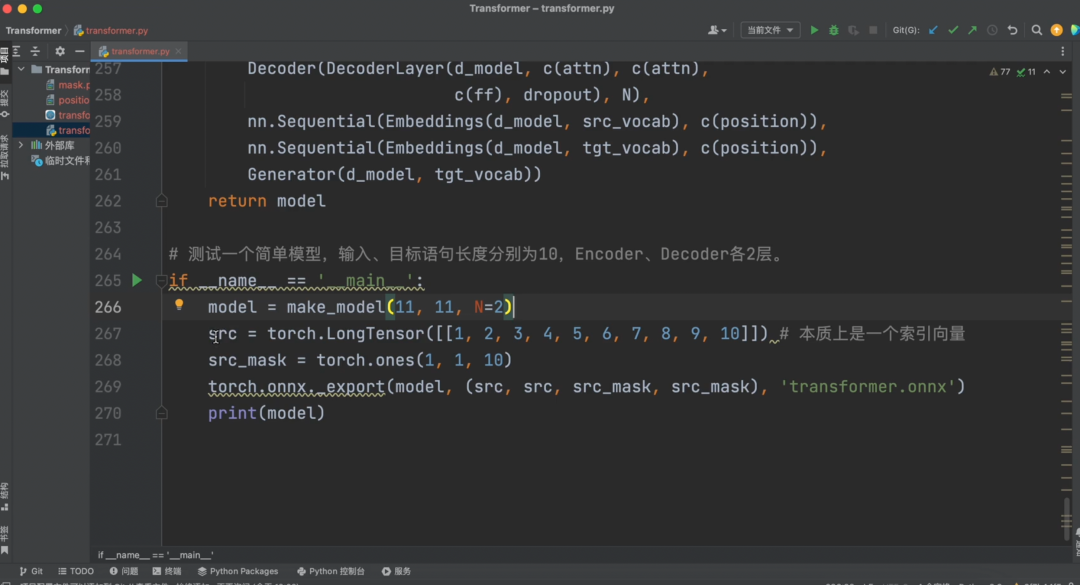Image resolution: width=1080 pixels, height=585 pixels.
Task: Click the orange IDE update icon
Action: click(x=1057, y=30)
